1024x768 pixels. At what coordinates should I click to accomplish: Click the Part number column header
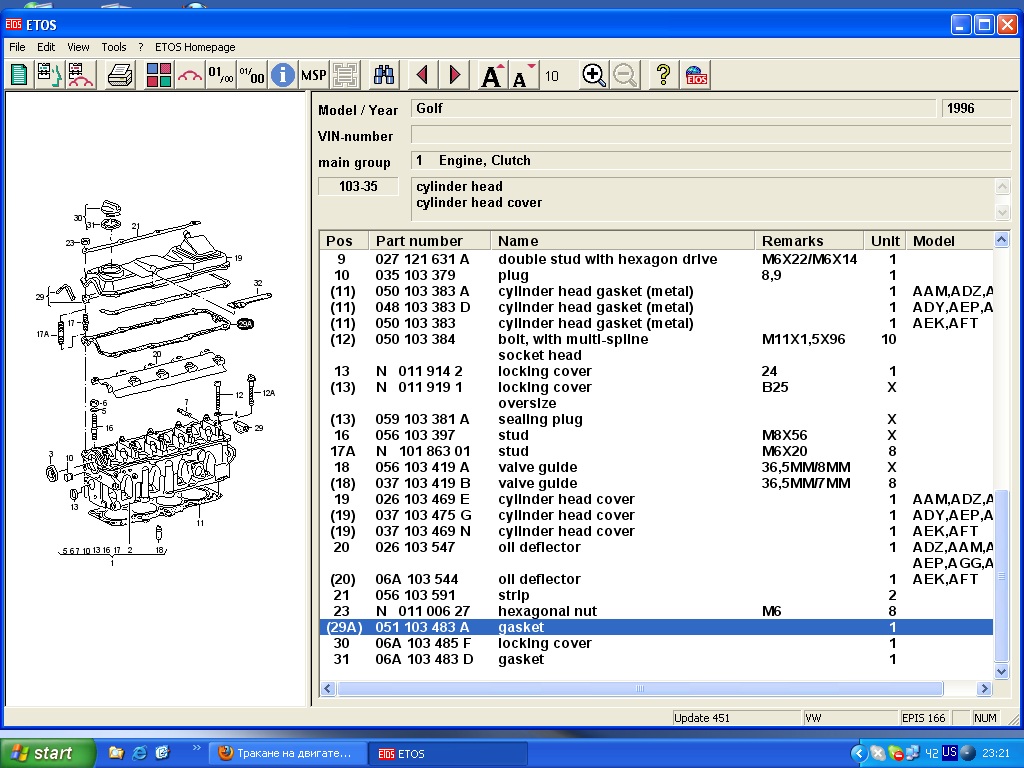pyautogui.click(x=419, y=241)
